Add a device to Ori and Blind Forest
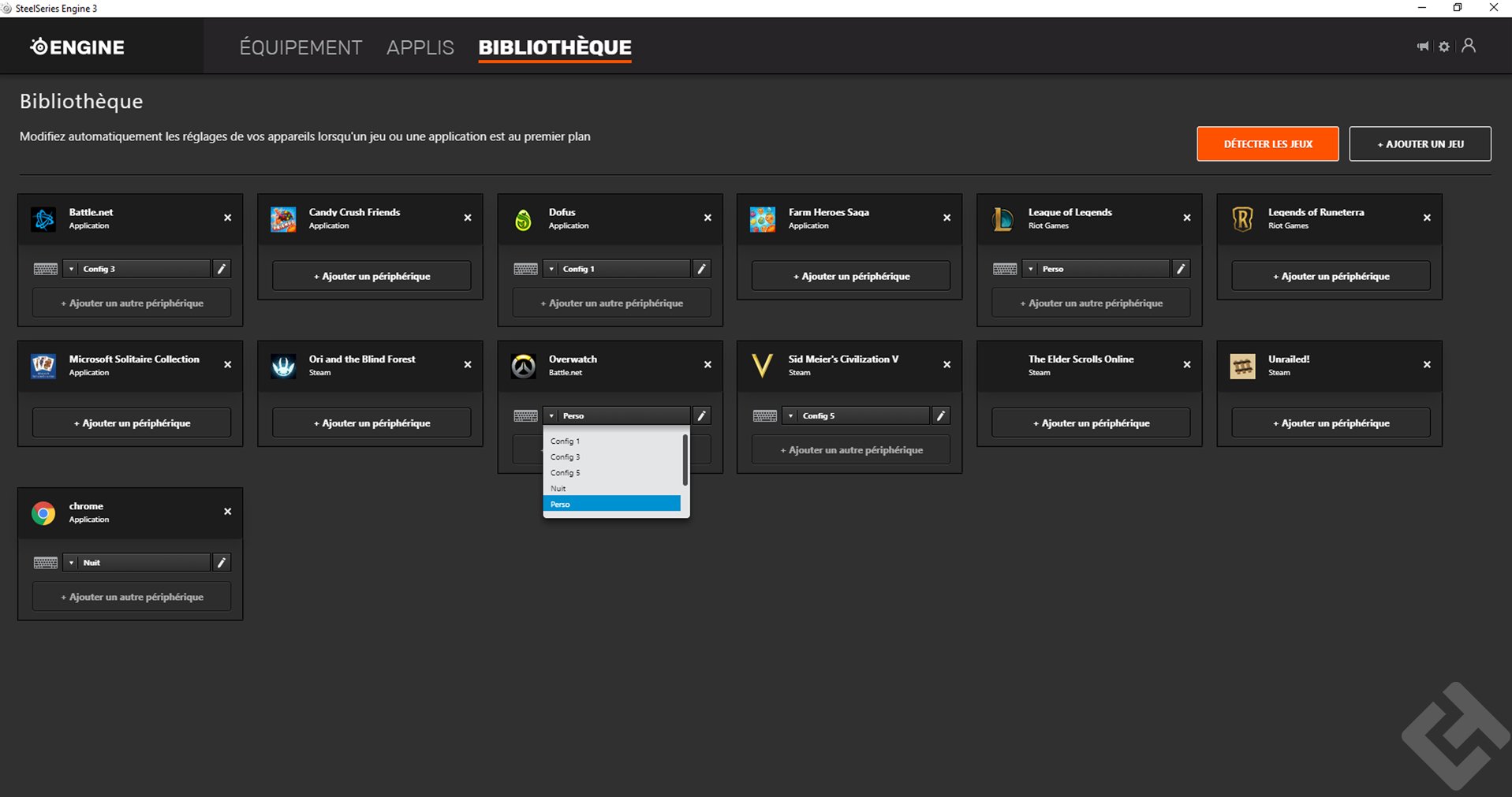1512x797 pixels. (371, 423)
